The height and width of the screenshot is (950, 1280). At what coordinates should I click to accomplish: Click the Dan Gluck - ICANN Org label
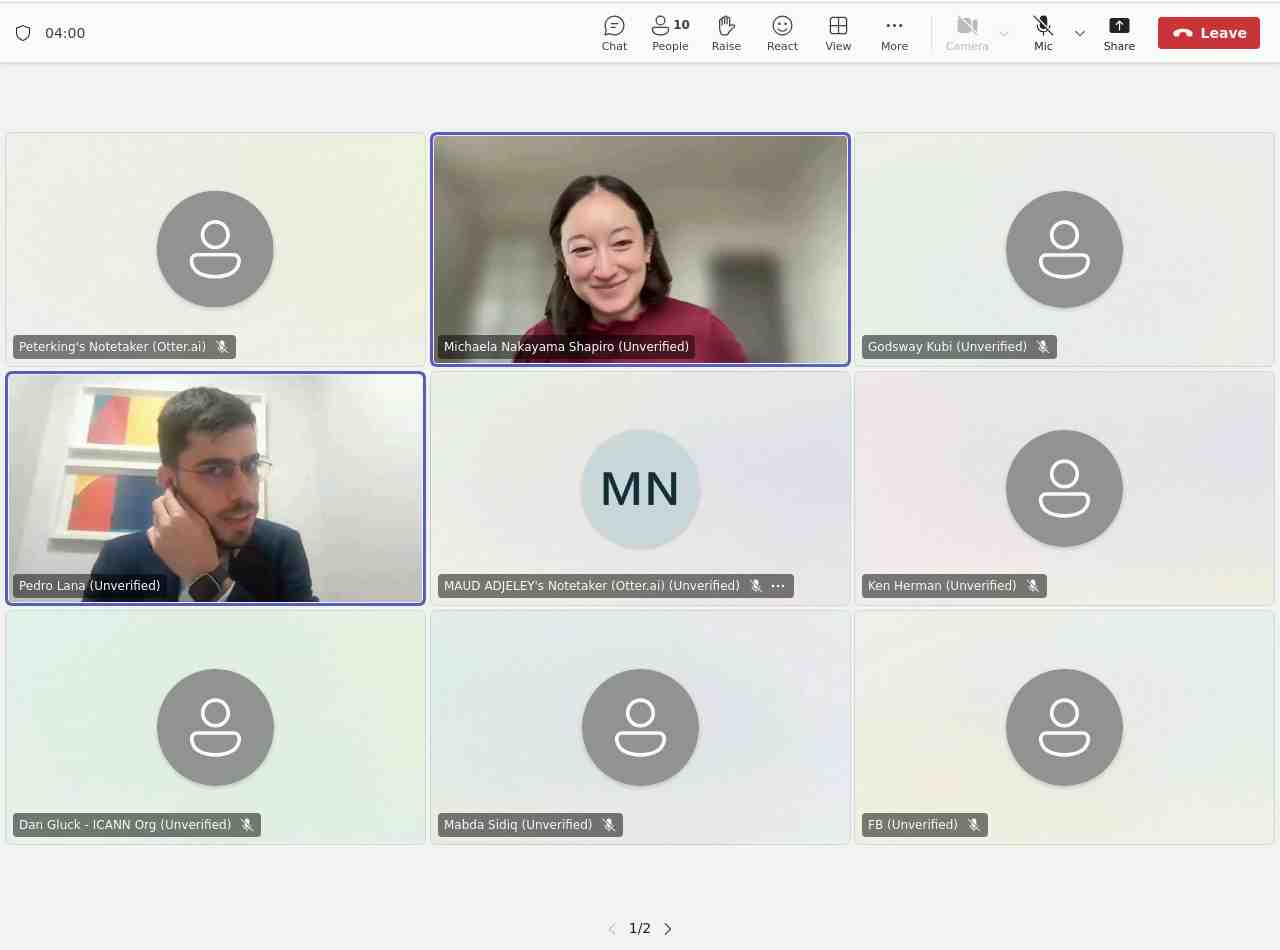pyautogui.click(x=125, y=825)
